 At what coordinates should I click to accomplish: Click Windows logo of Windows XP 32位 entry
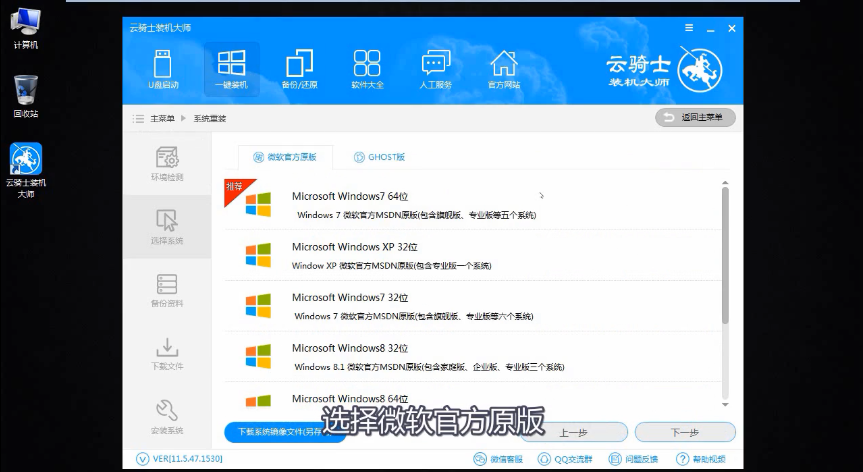point(258,255)
